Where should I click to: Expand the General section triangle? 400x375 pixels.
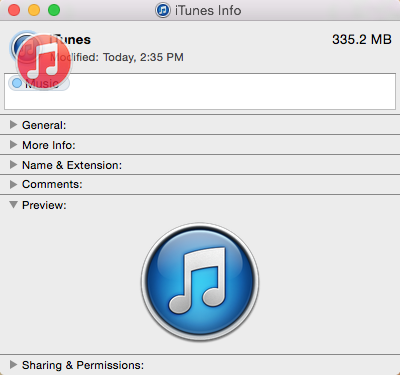13,125
